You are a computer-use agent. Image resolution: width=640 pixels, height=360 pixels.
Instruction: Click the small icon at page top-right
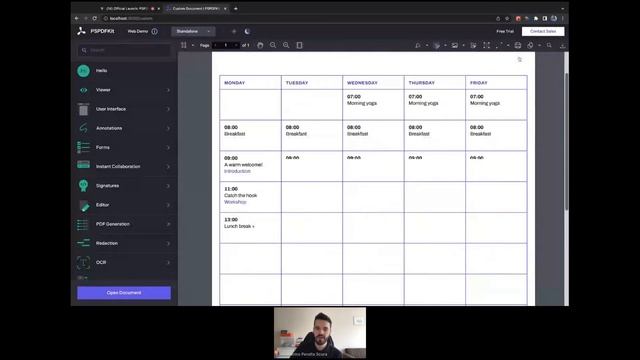(x=520, y=60)
